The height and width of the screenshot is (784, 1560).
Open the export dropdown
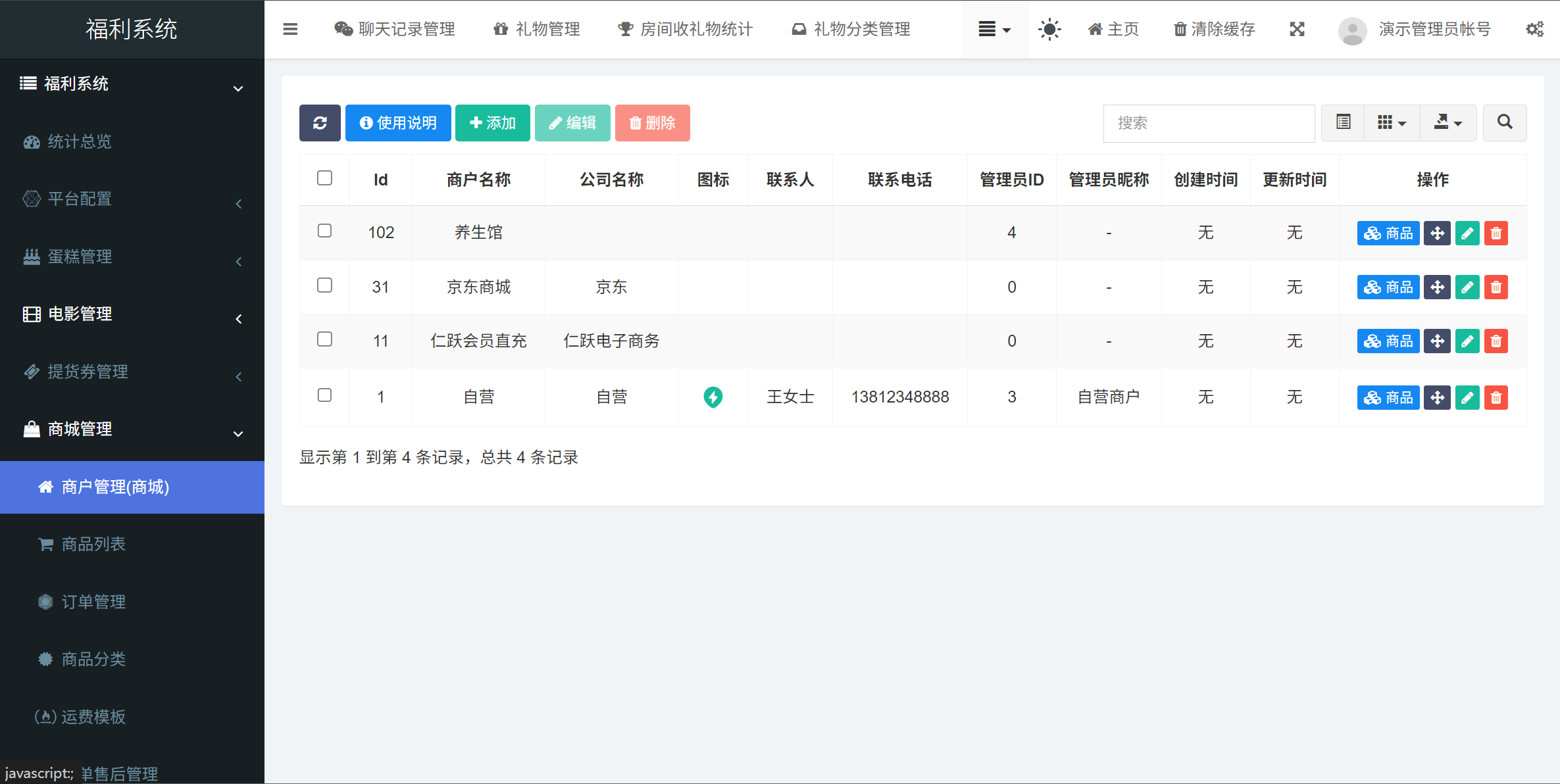(x=1448, y=122)
